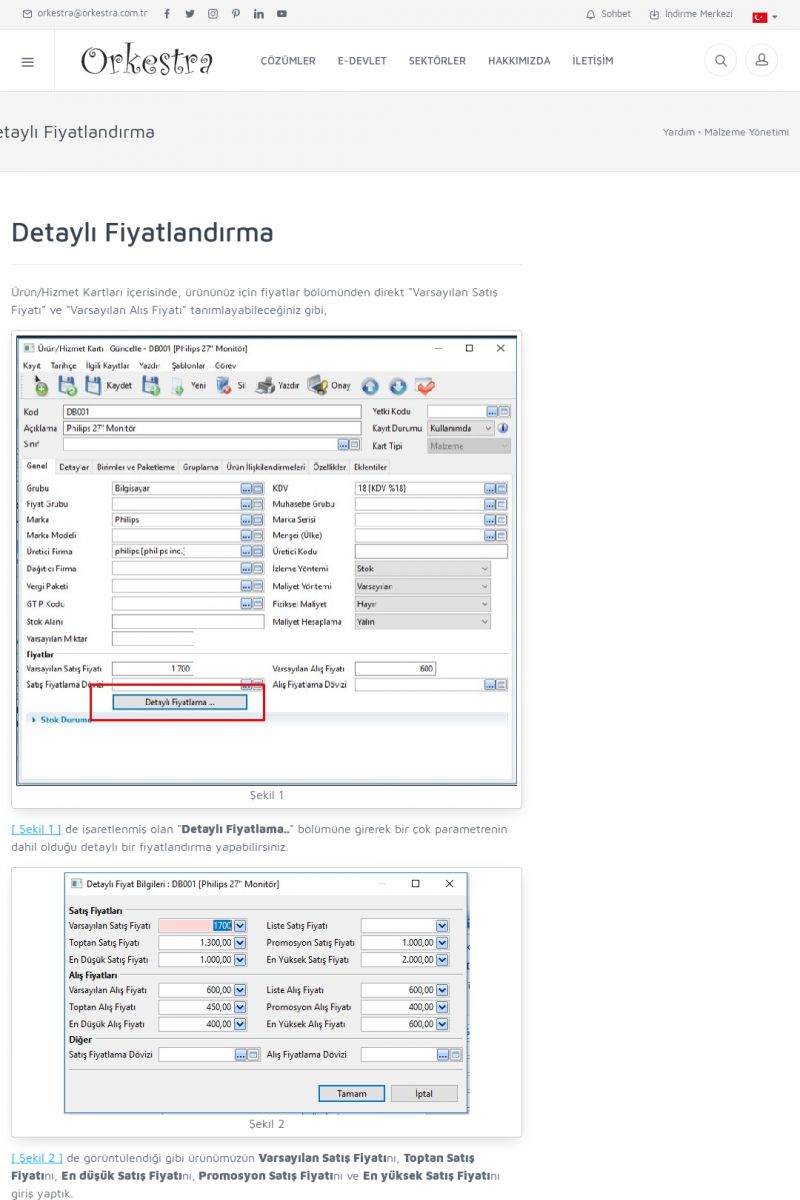Click the Facebook icon in top bar
This screenshot has height=1200, width=800.
click(167, 14)
